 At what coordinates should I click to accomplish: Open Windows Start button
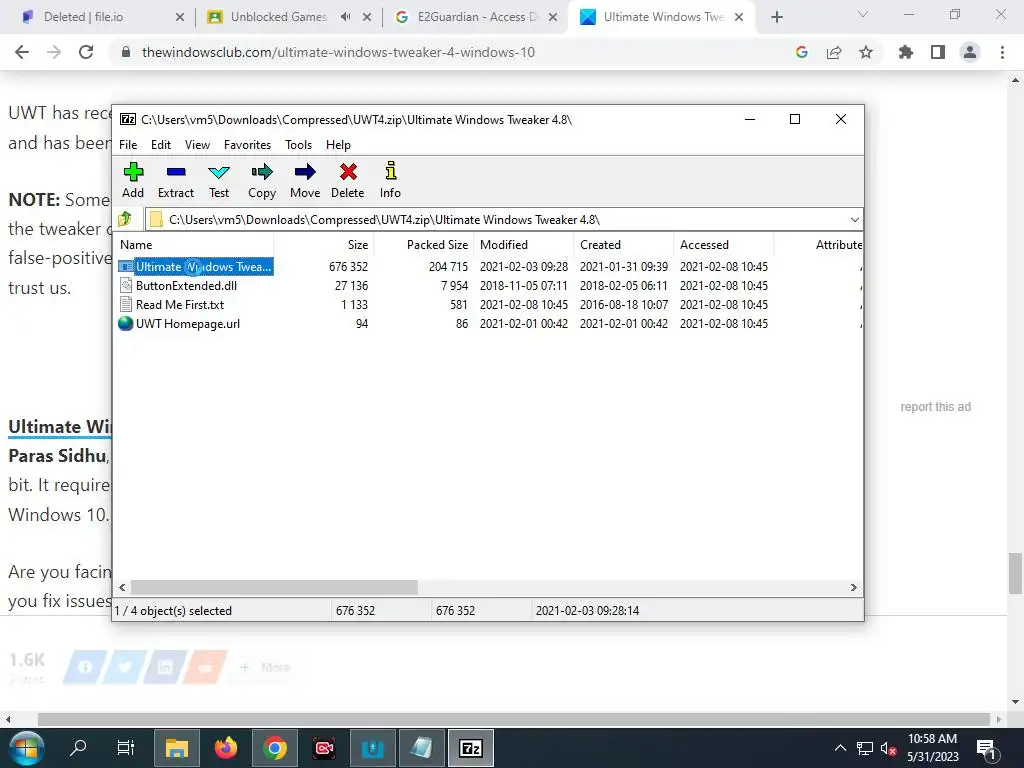point(26,748)
